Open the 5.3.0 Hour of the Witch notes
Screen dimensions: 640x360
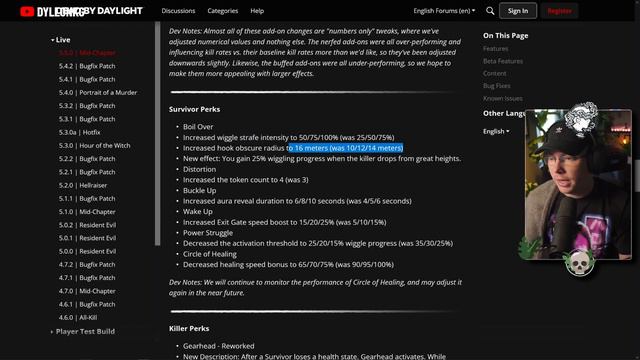pyautogui.click(x=94, y=146)
